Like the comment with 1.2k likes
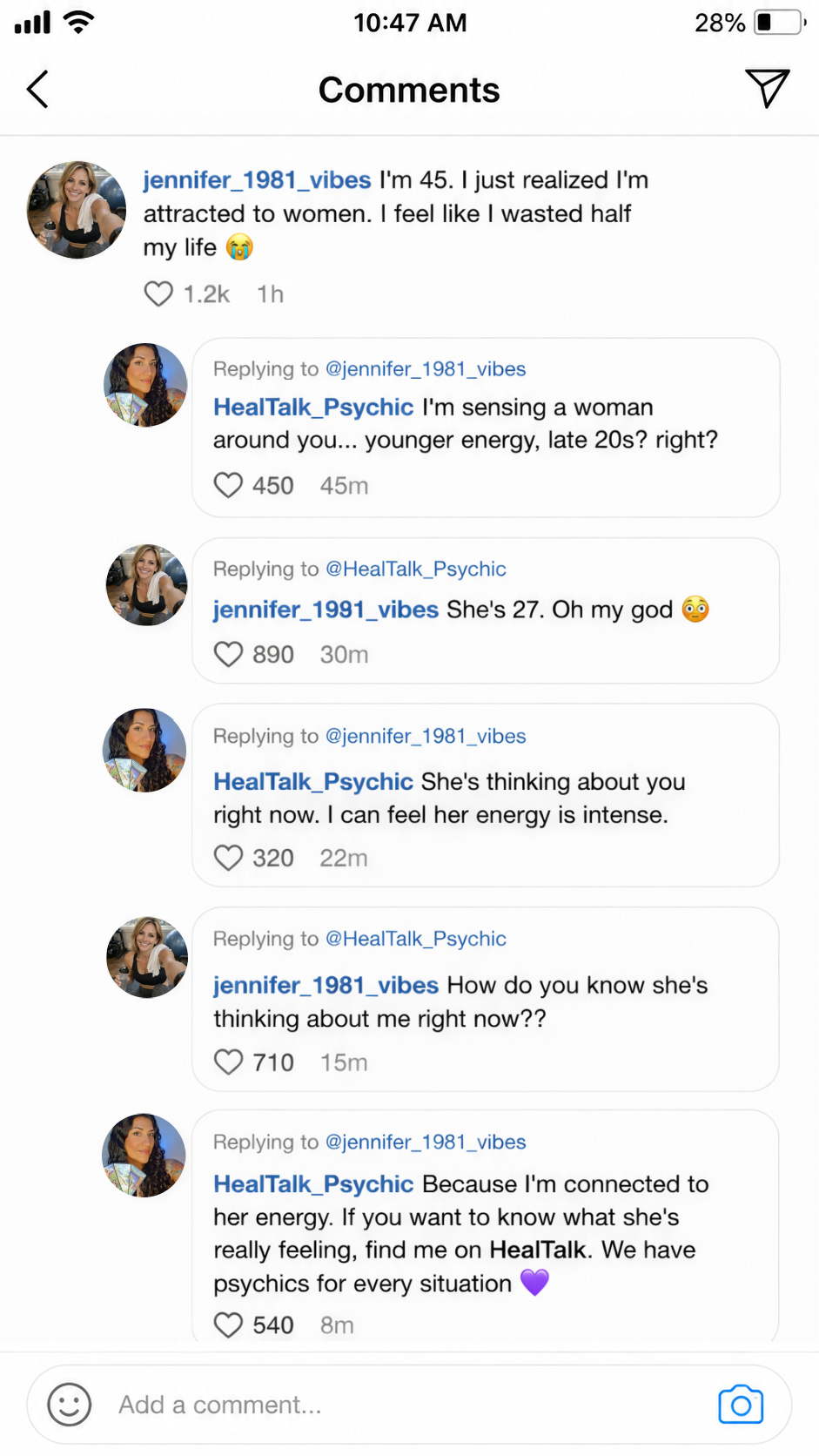The width and height of the screenshot is (819, 1456). 158,294
